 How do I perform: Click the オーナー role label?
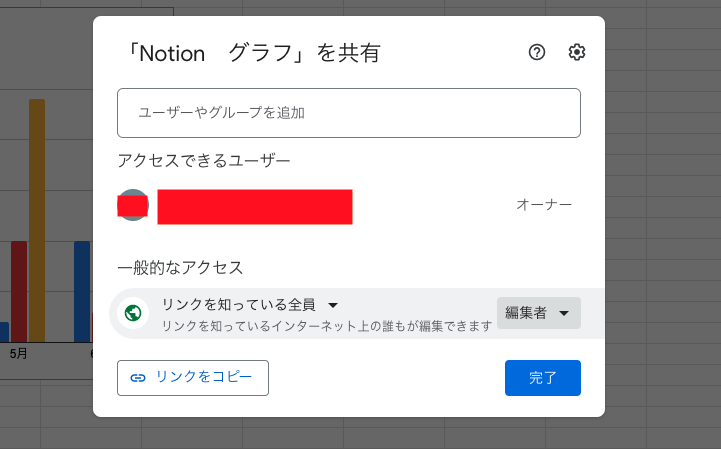pyautogui.click(x=544, y=204)
